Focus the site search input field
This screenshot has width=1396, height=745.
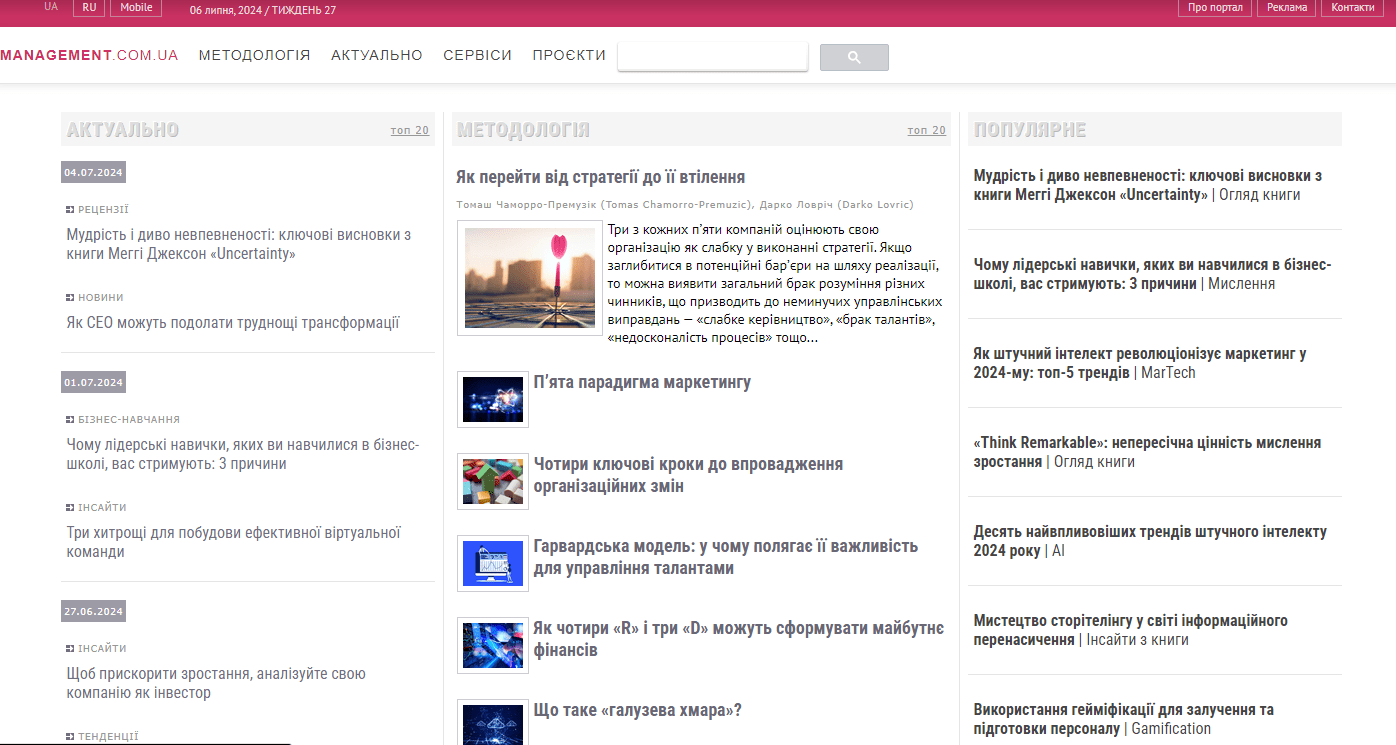(x=713, y=57)
